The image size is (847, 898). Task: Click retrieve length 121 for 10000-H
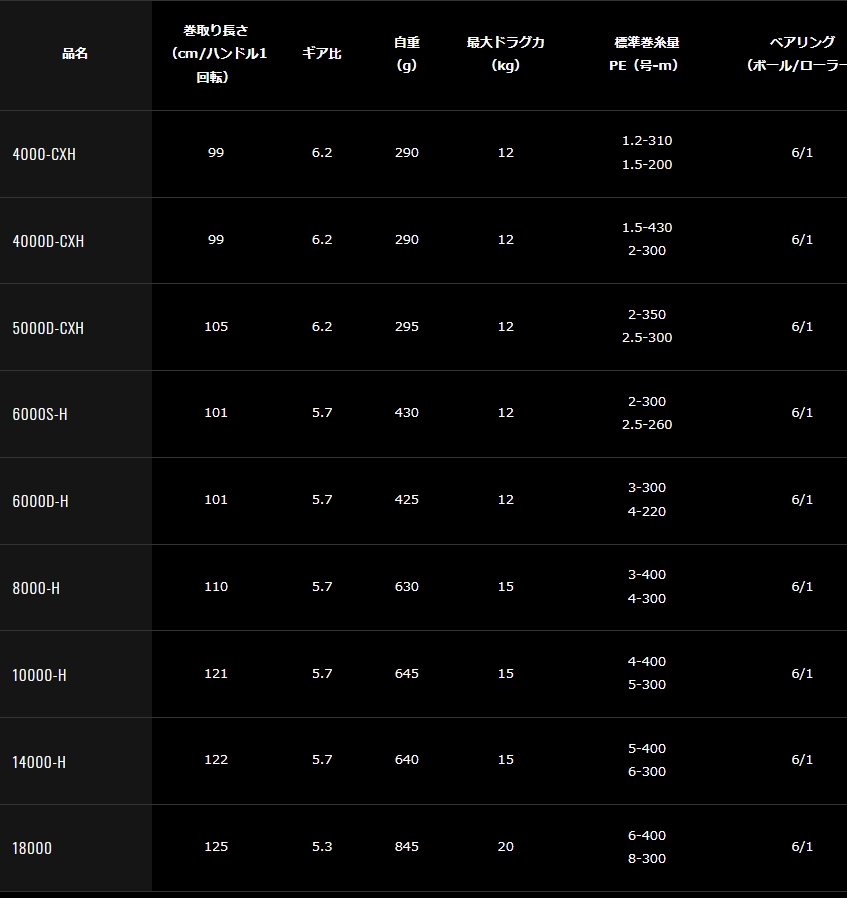click(x=216, y=674)
